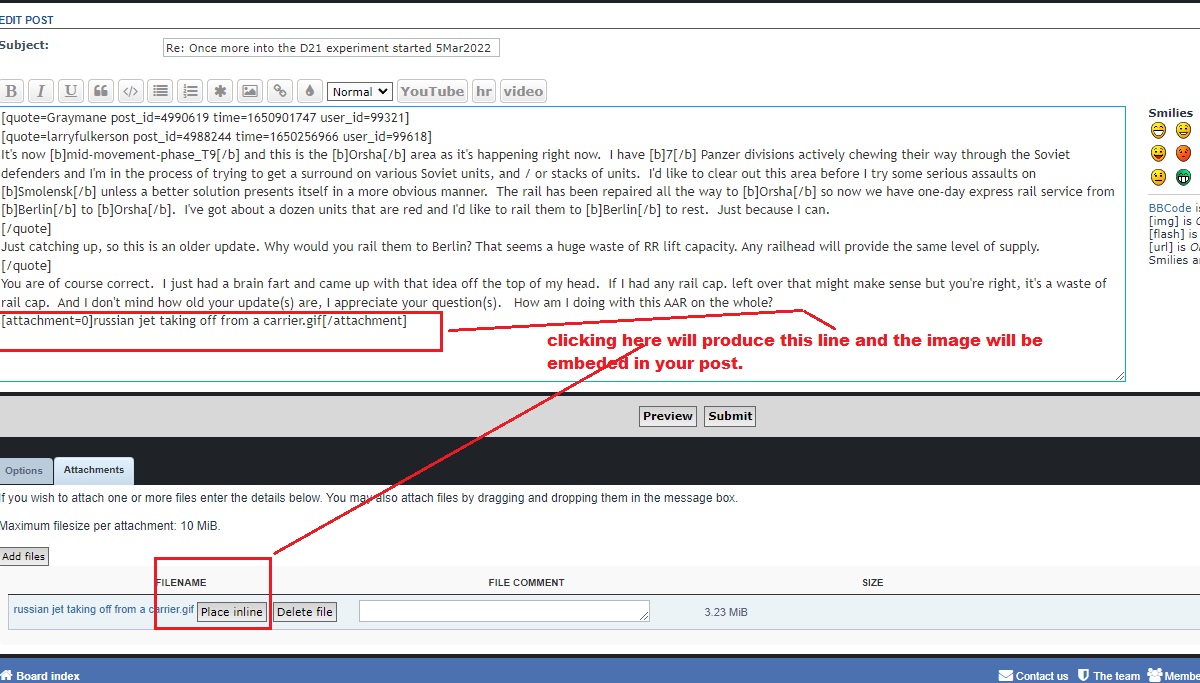1200x683 pixels.
Task: Switch to the Options tab
Action: (x=24, y=471)
